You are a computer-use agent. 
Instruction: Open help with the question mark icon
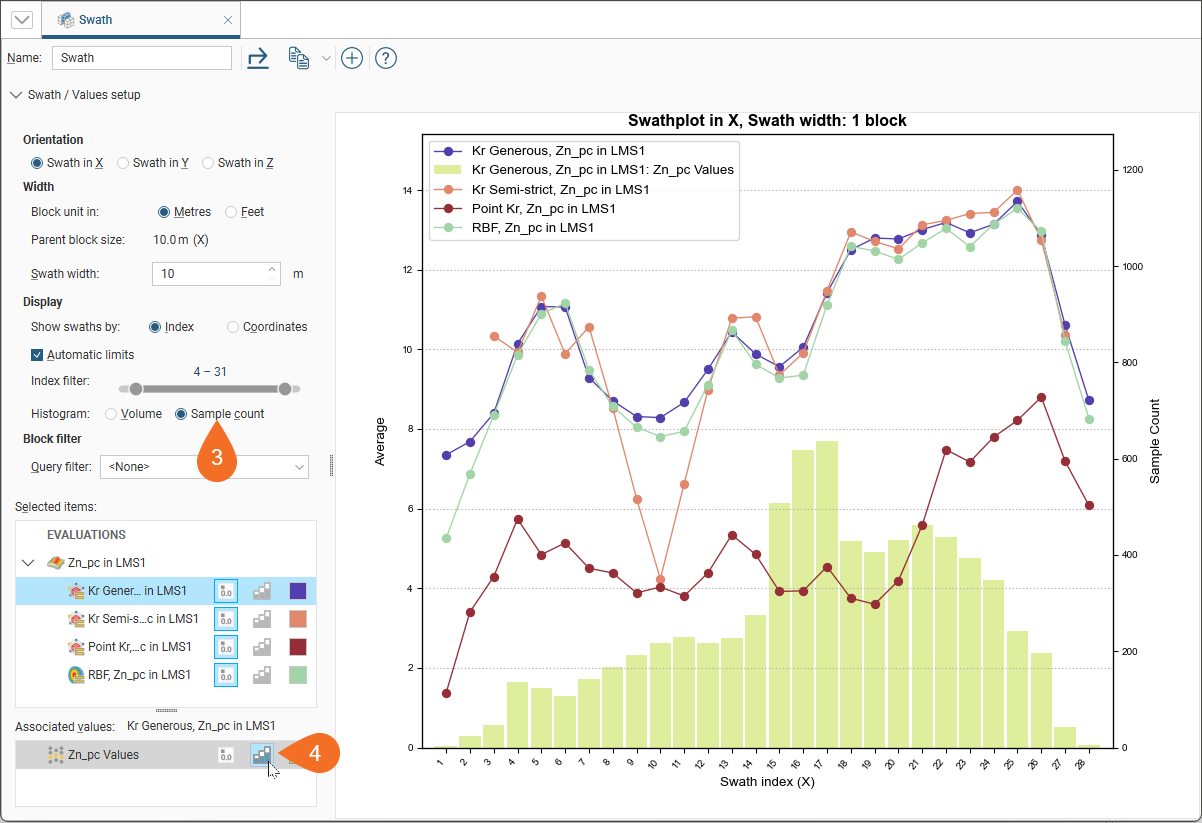coord(386,58)
